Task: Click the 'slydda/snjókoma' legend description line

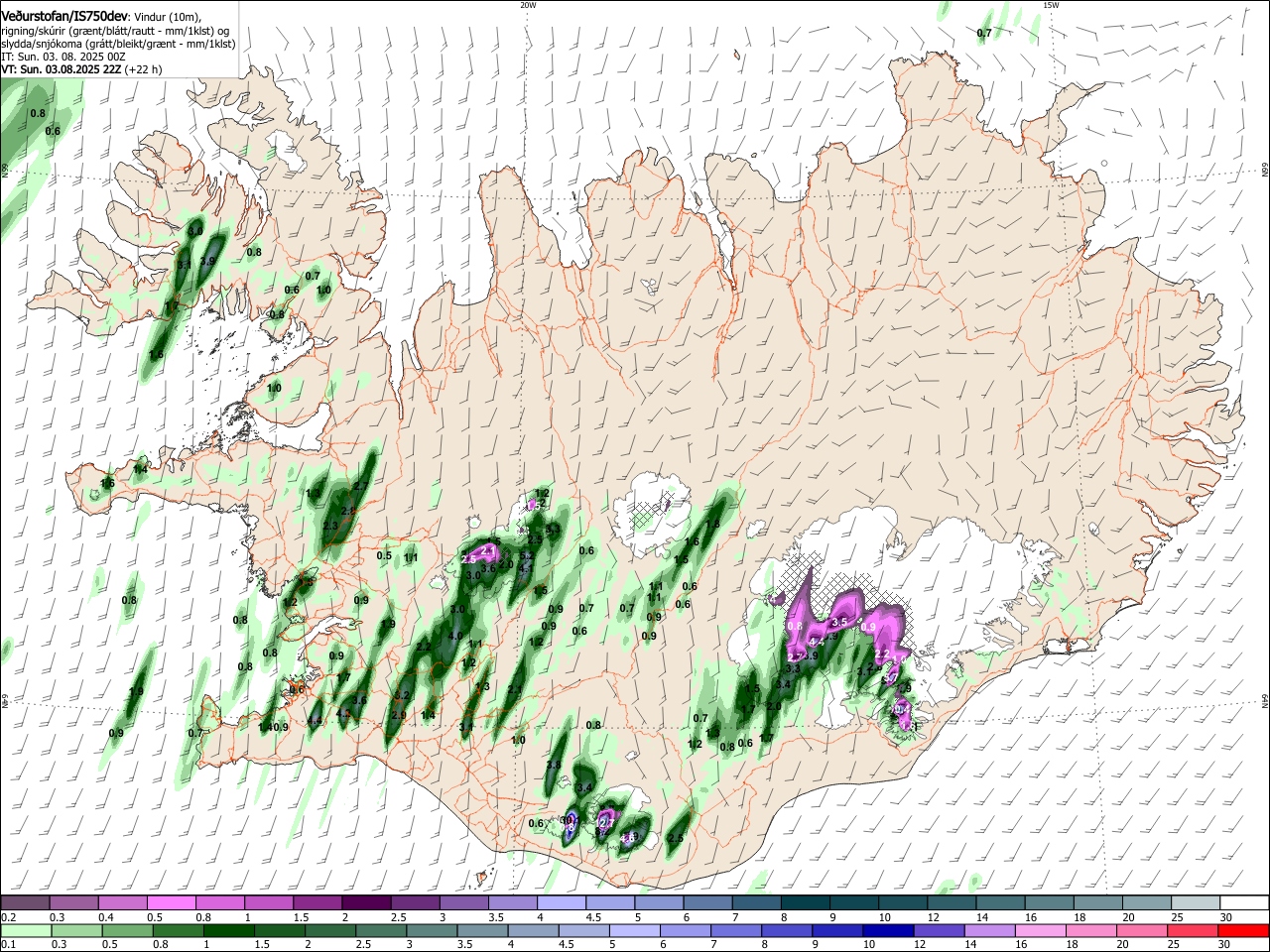Action: pyautogui.click(x=118, y=44)
